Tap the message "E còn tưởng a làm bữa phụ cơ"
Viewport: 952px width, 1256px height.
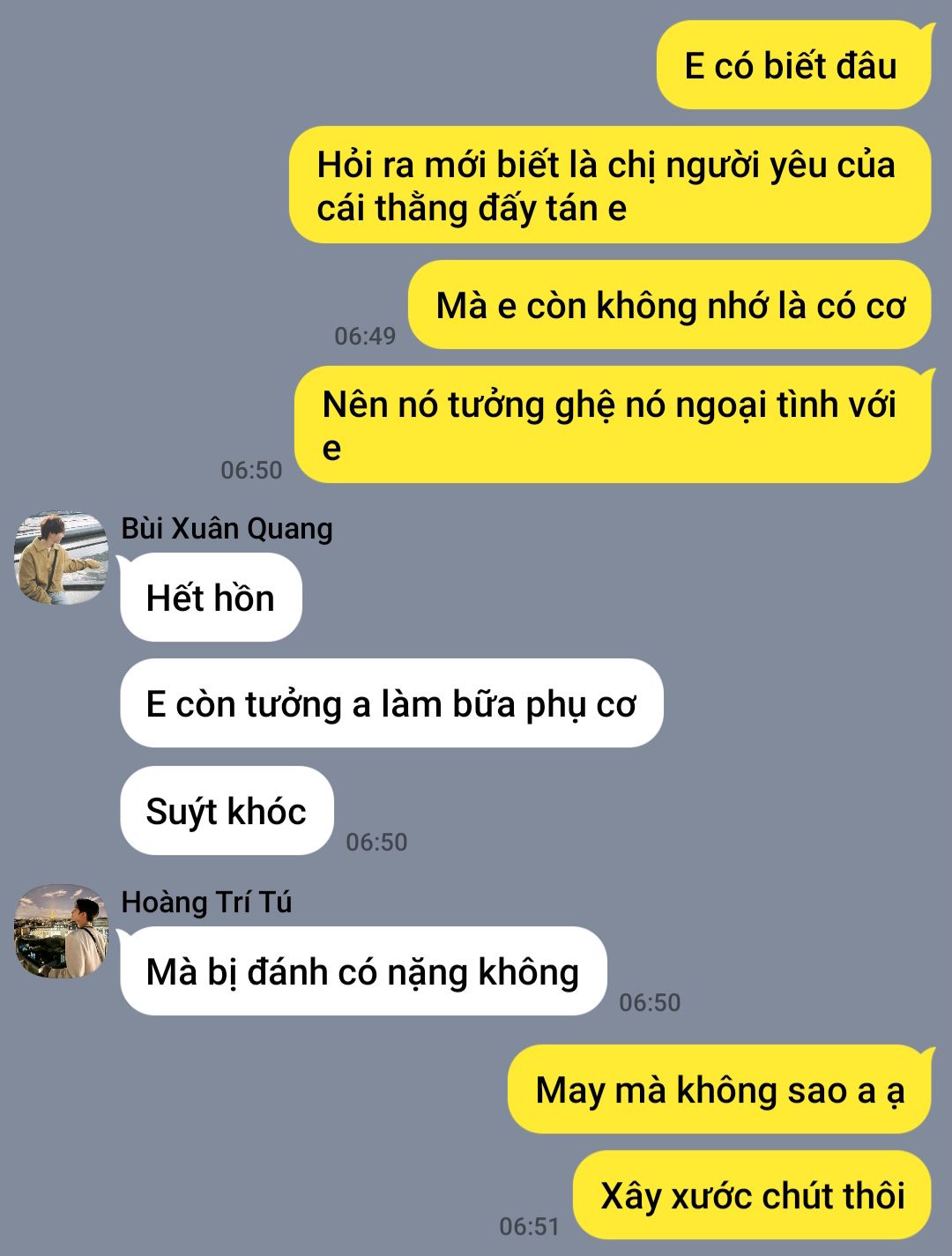391,703
